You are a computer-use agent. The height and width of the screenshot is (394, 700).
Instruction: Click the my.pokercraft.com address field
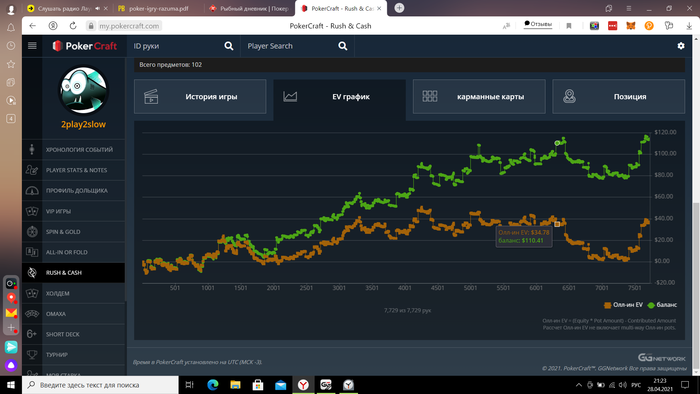[129, 26]
